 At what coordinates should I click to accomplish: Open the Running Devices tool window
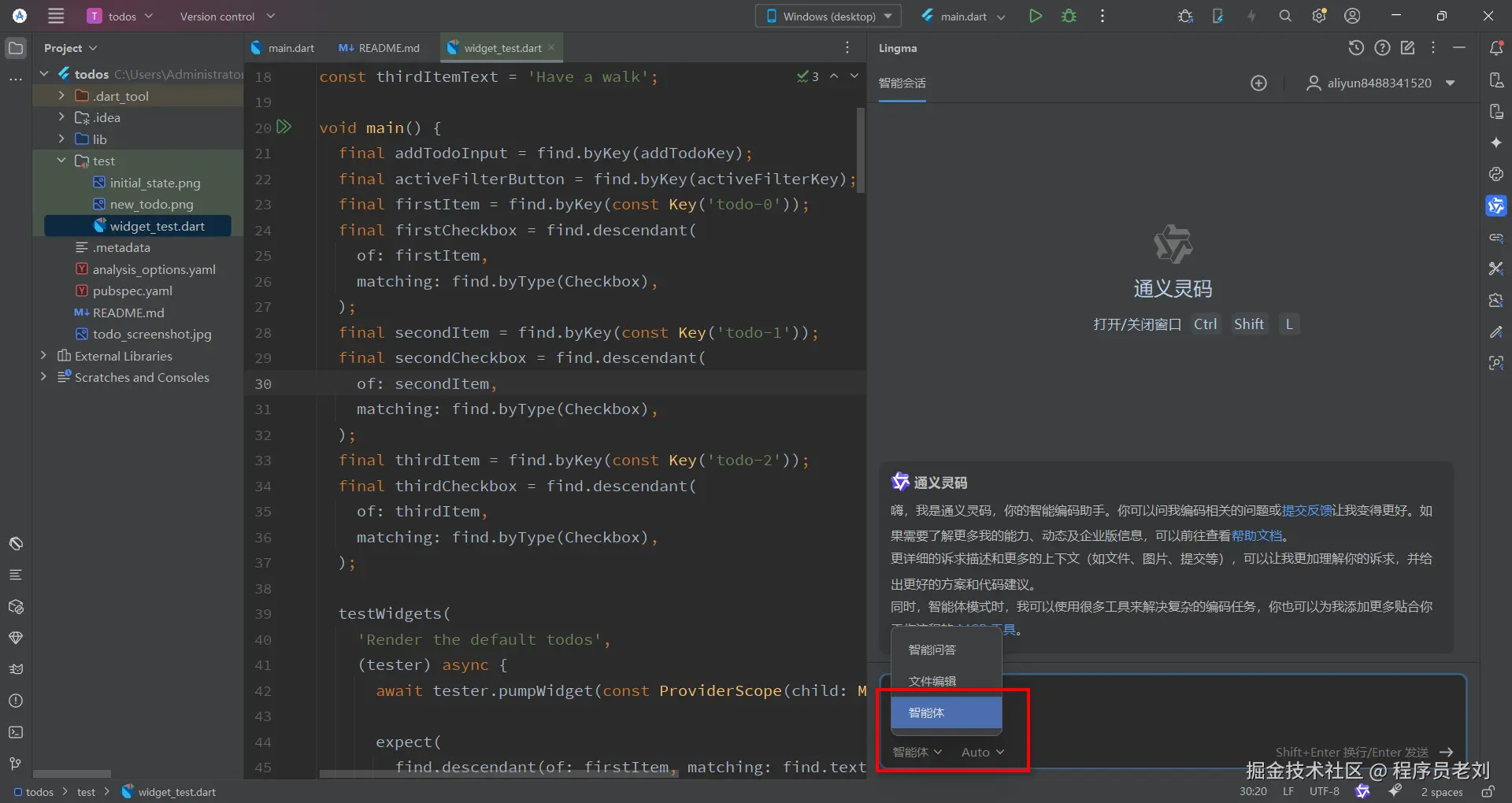(x=1496, y=112)
